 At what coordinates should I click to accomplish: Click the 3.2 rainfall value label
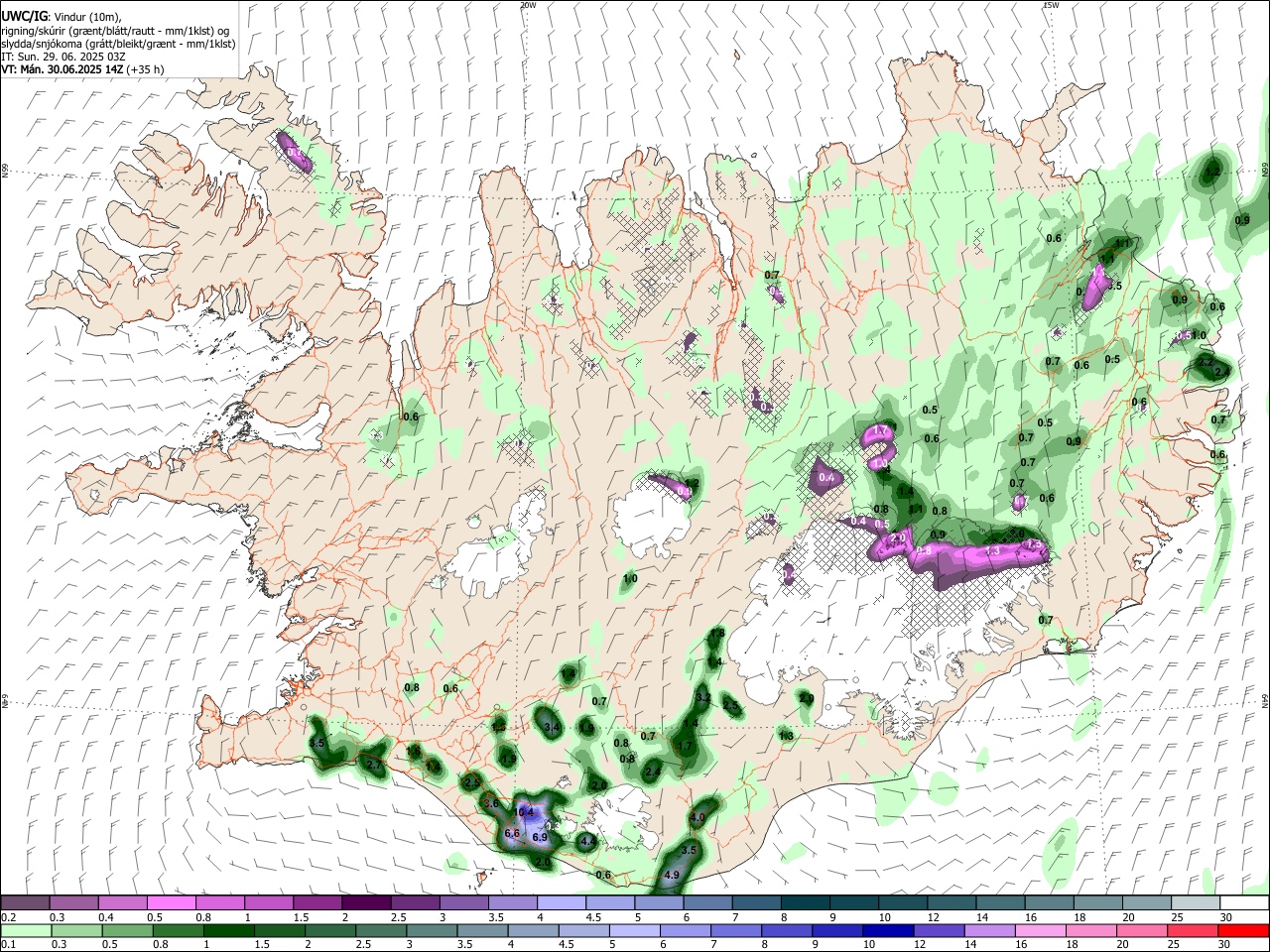click(x=703, y=698)
